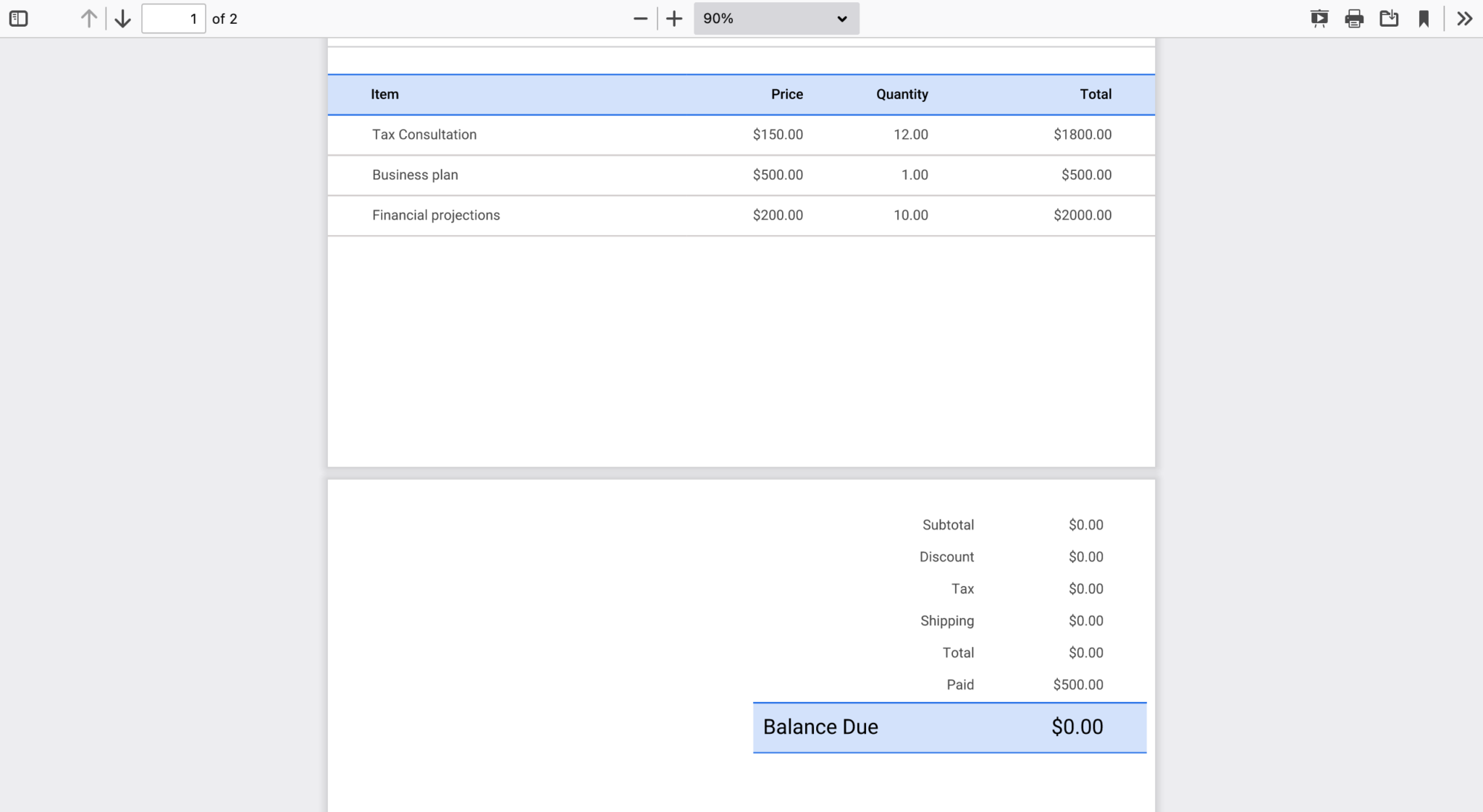This screenshot has height=812, width=1483.
Task: Advance to the next page
Action: point(123,18)
